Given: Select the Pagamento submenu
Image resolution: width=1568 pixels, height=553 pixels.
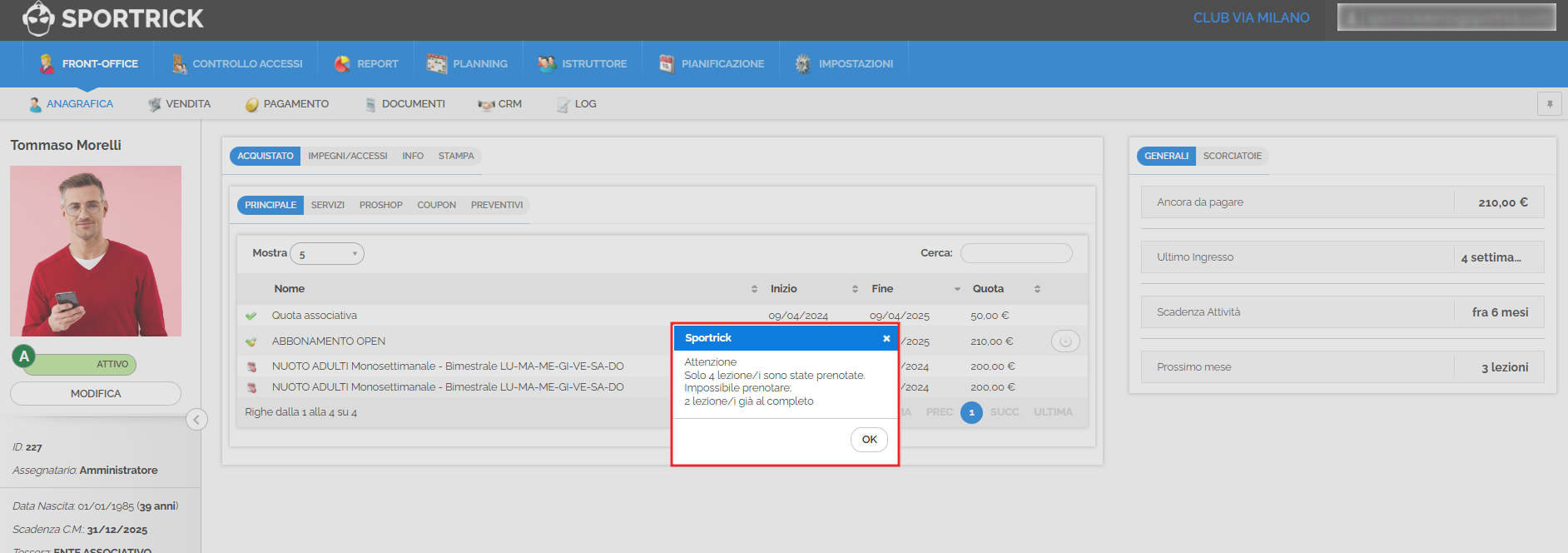Looking at the screenshot, I should tap(287, 104).
